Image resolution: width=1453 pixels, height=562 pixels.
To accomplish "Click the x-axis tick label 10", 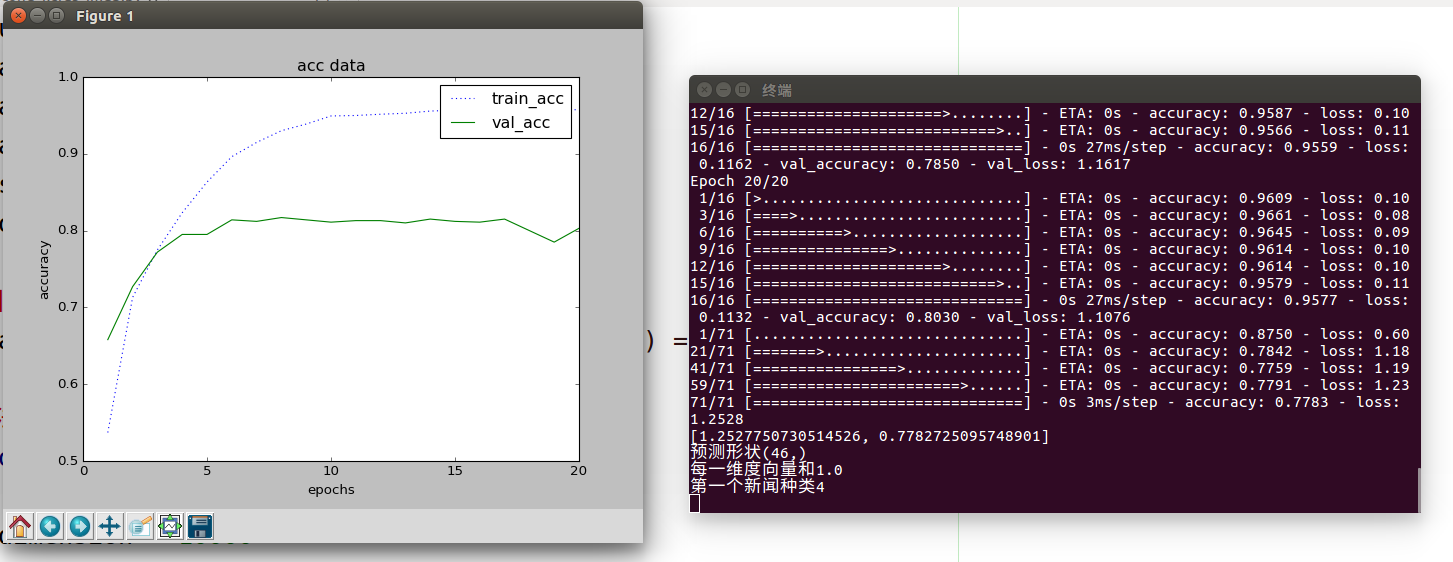I will 331,471.
